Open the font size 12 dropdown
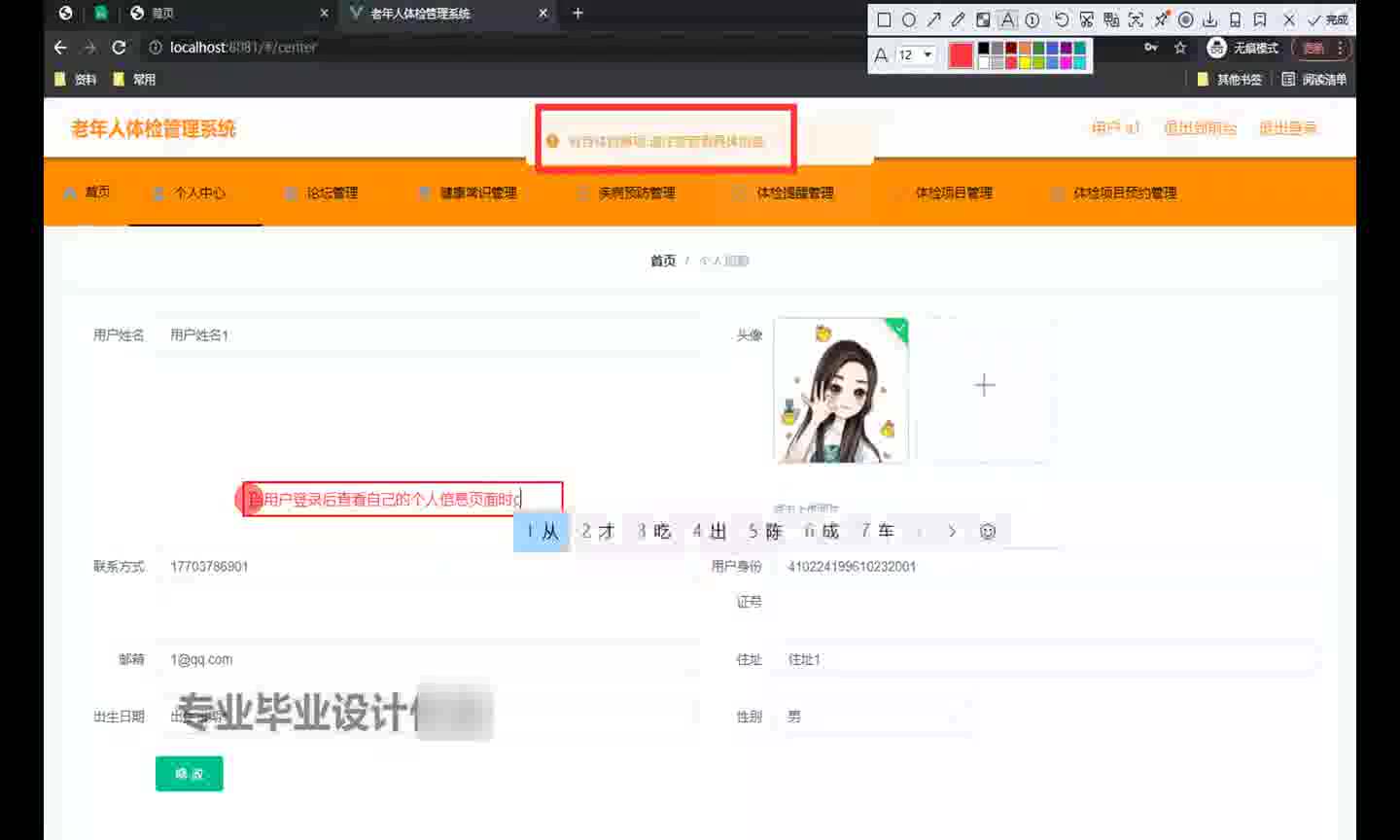 (916, 55)
